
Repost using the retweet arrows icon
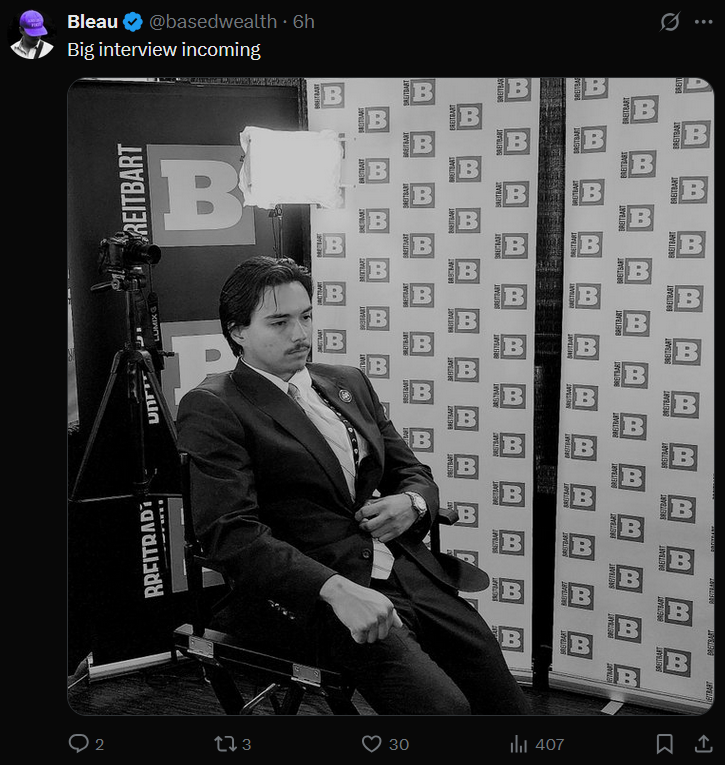coord(224,744)
